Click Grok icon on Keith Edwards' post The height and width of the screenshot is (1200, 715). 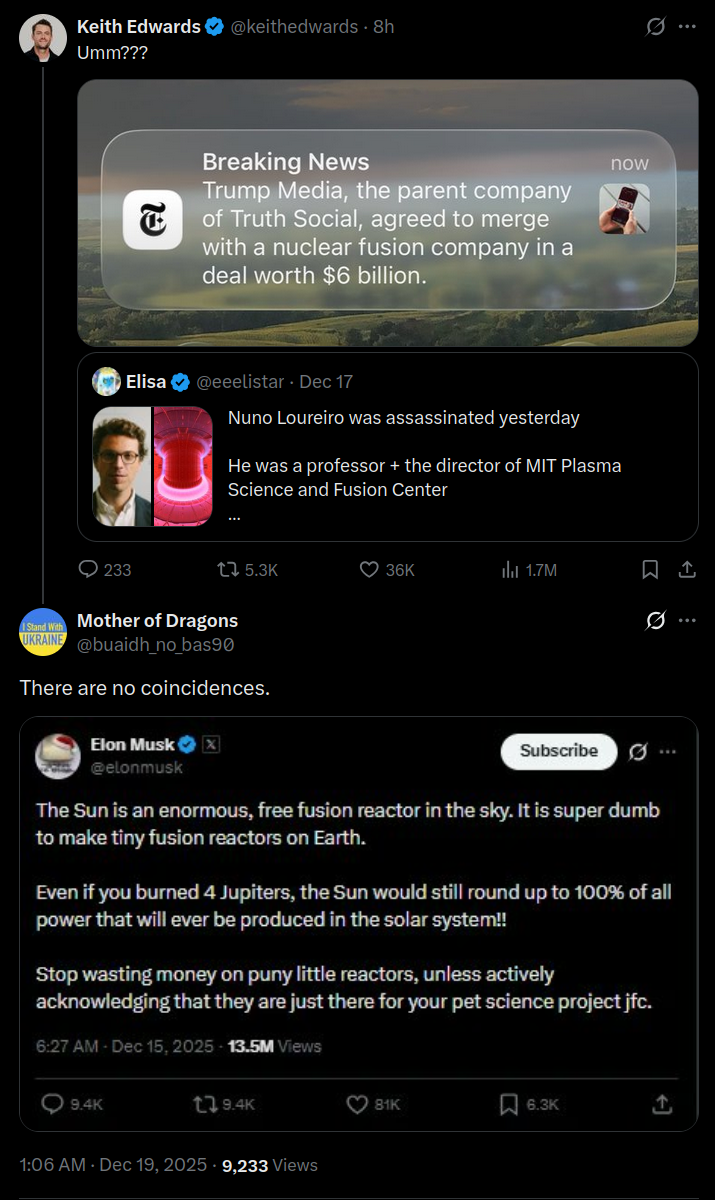(656, 27)
